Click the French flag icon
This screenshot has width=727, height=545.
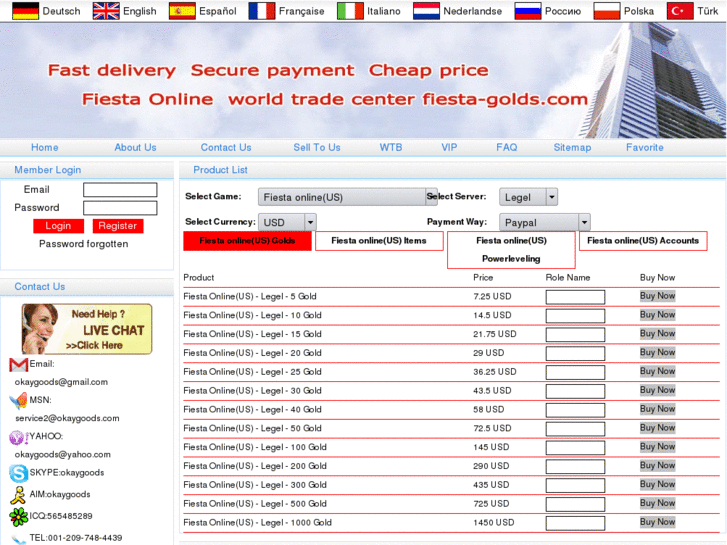[262, 11]
